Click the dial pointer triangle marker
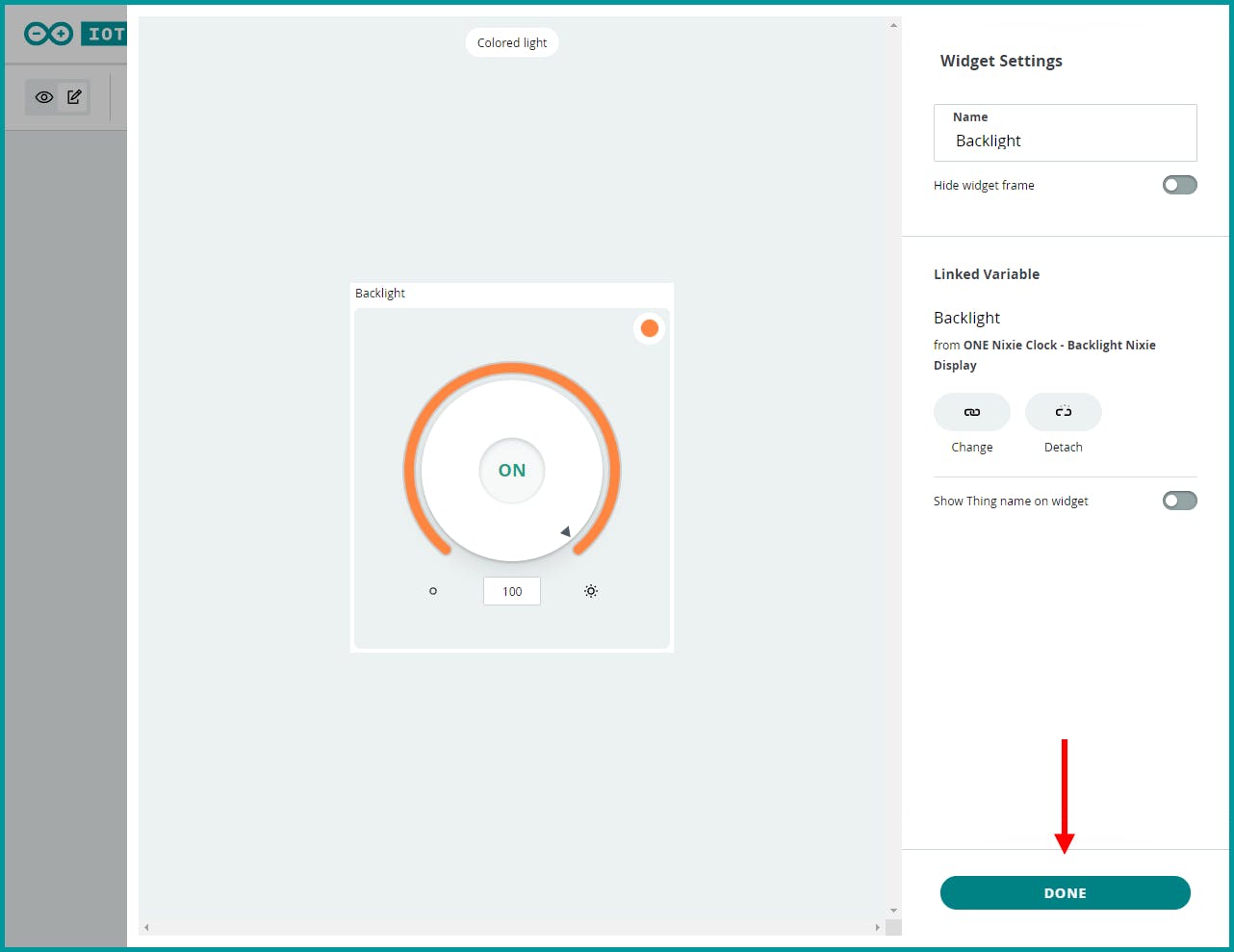 pyautogui.click(x=566, y=531)
